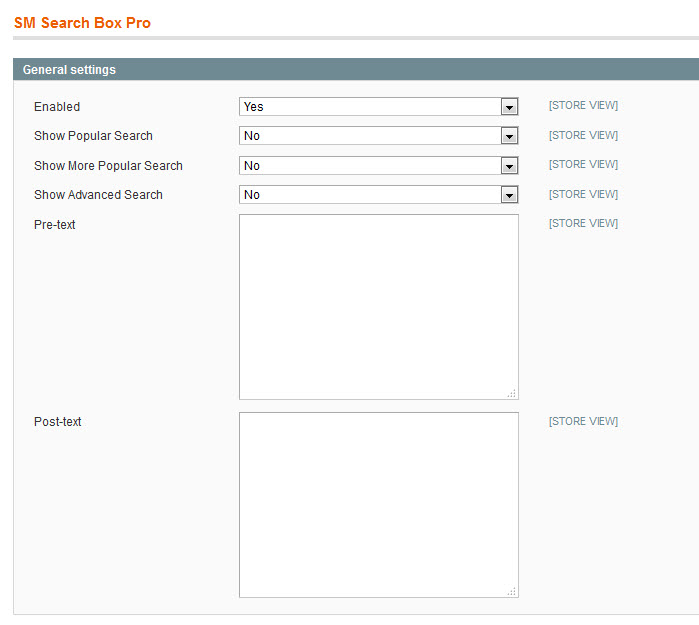Expand the Show Popular Search dropdown

click(378, 136)
